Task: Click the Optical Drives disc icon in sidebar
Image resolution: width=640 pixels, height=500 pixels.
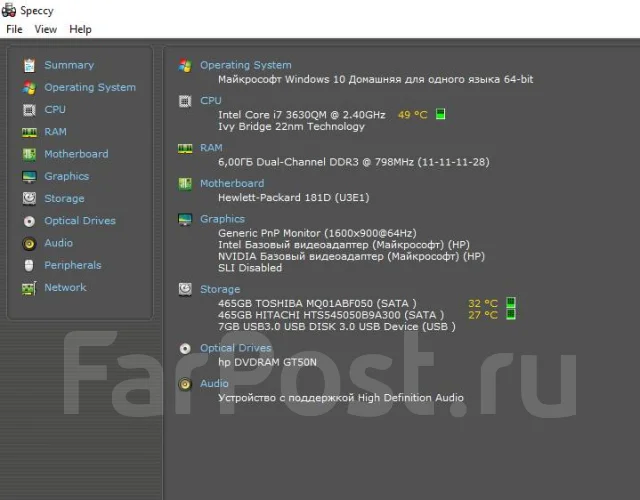Action: coord(29,221)
